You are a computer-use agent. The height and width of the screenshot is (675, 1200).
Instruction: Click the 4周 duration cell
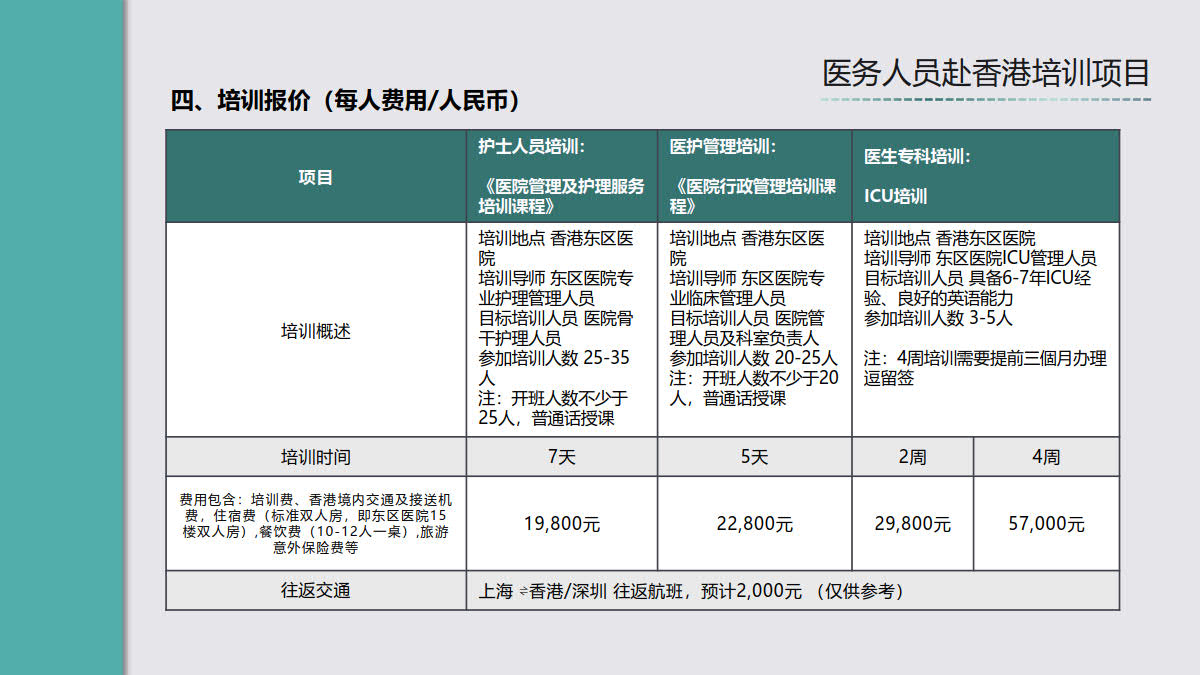(x=1046, y=457)
